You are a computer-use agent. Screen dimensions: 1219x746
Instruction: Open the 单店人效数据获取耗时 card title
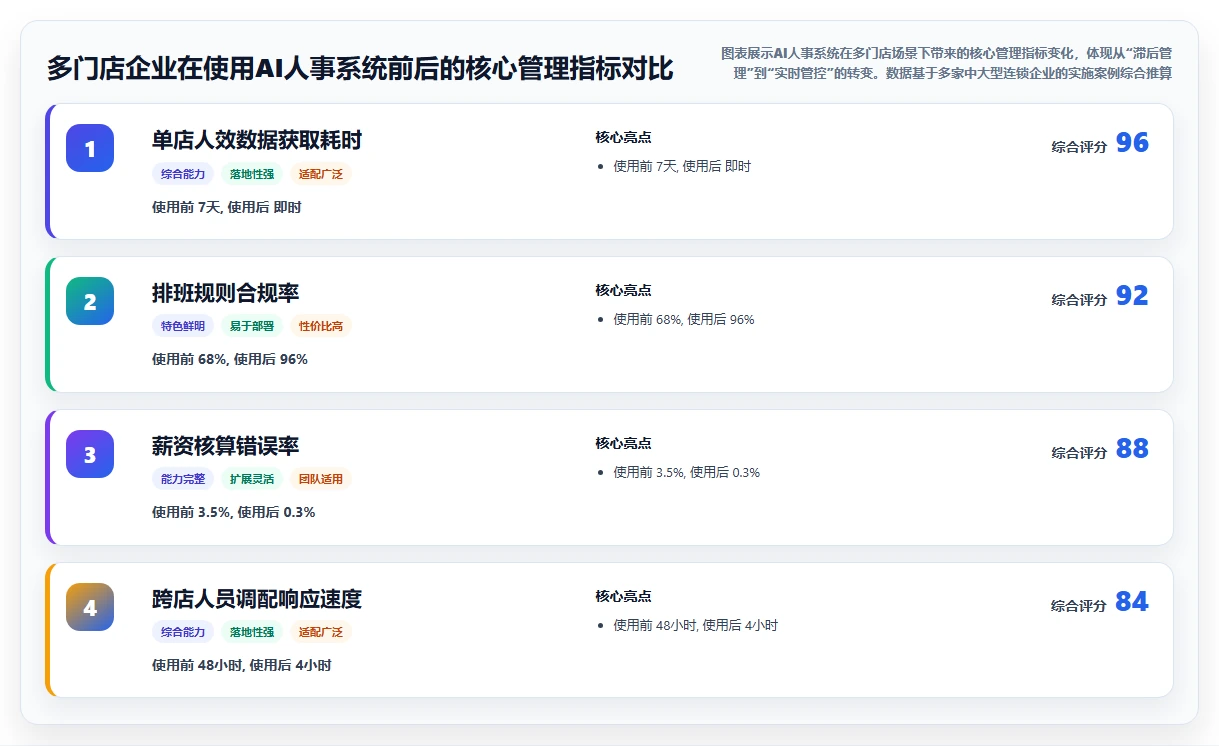click(257, 140)
